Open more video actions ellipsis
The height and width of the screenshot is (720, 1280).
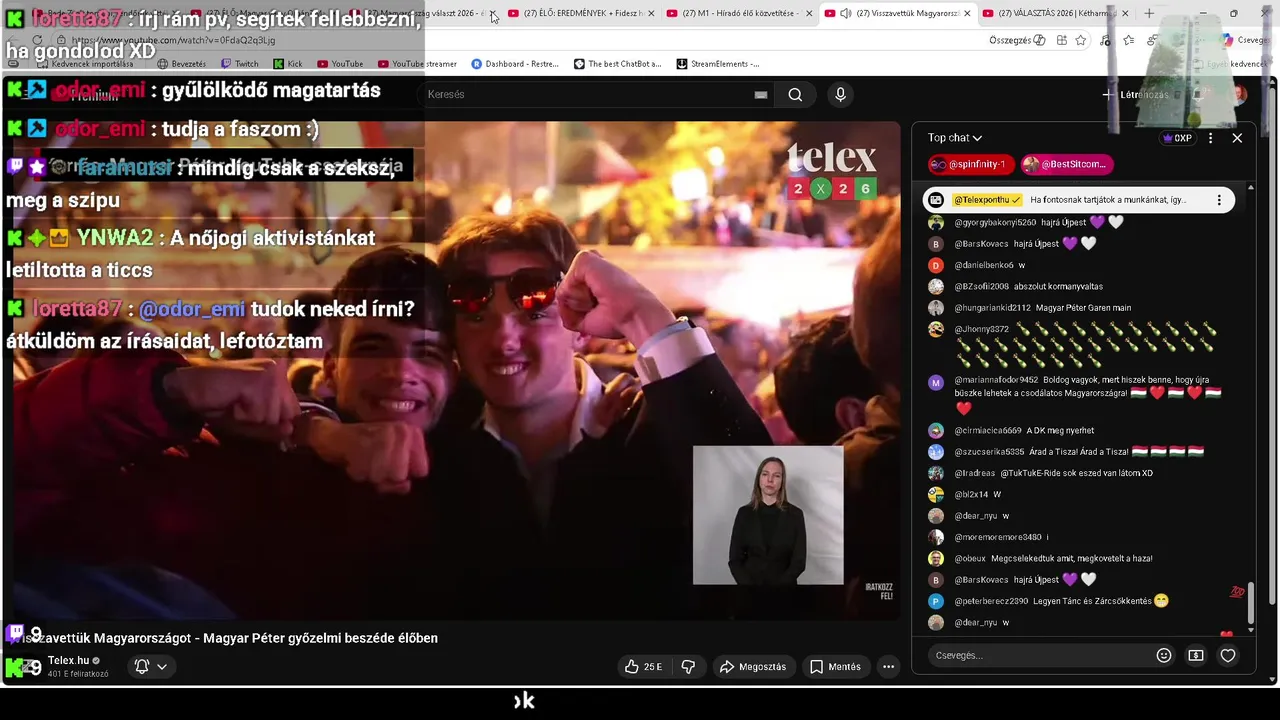pyautogui.click(x=888, y=666)
